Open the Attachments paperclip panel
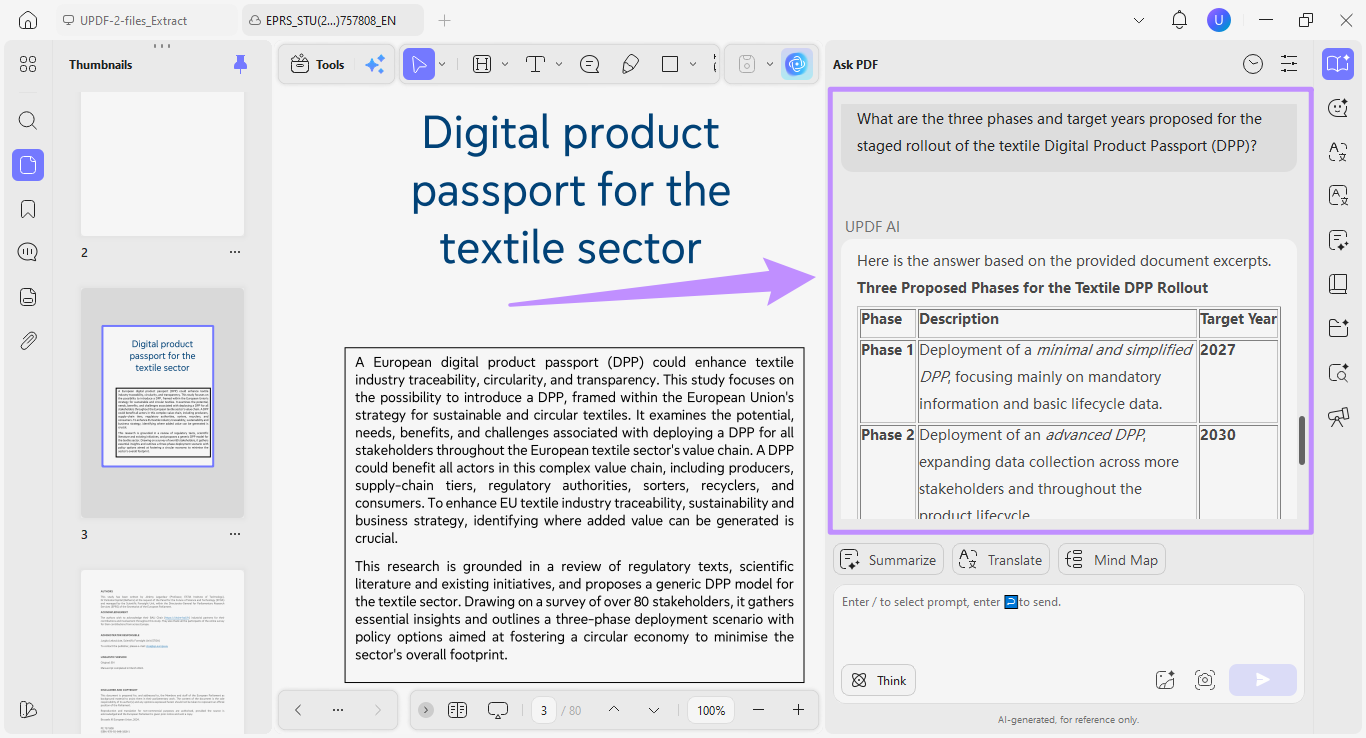Screen dimensions: 1366x738 pyautogui.click(x=28, y=341)
